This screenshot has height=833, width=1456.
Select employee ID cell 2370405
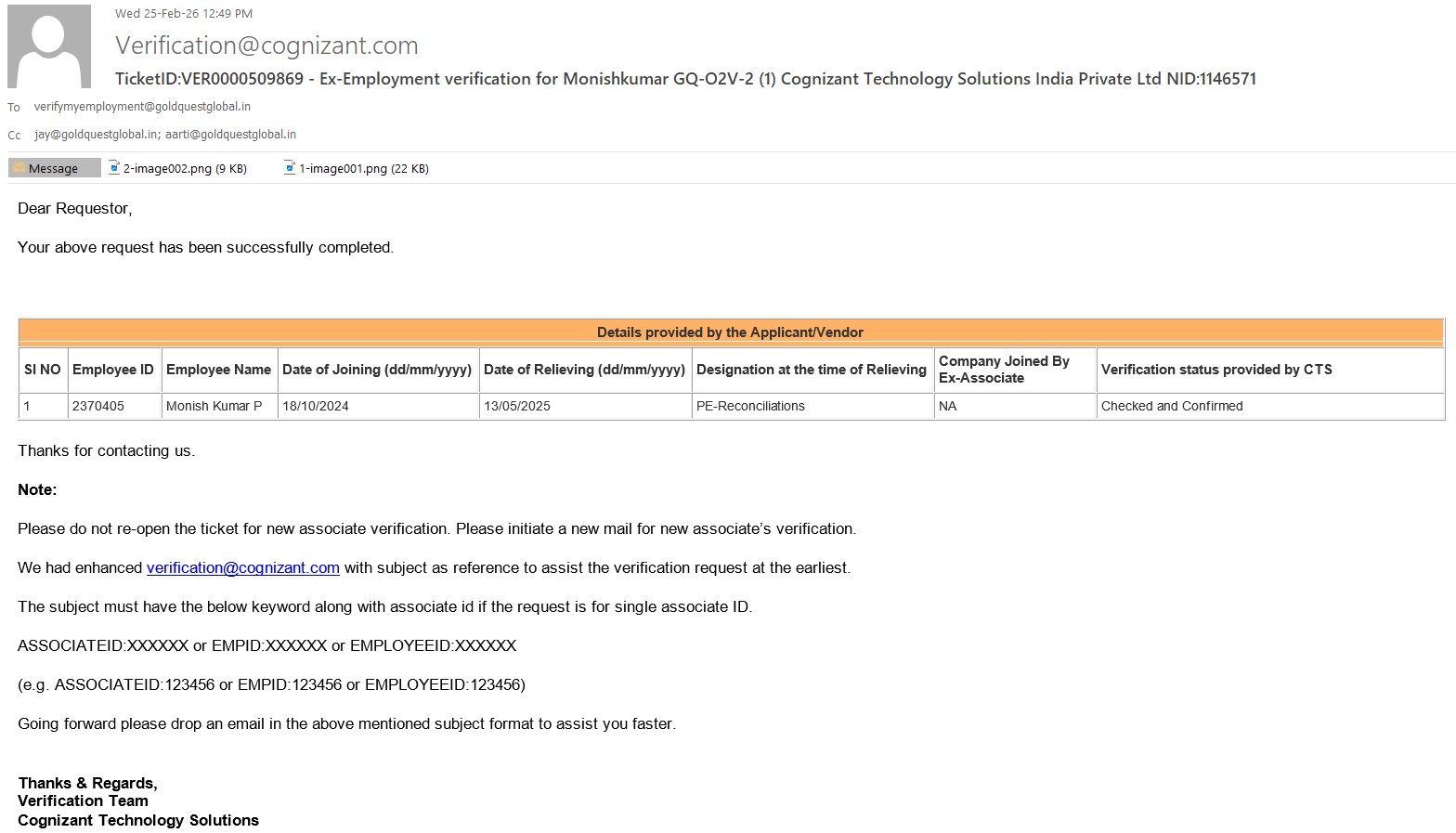pyautogui.click(x=113, y=406)
